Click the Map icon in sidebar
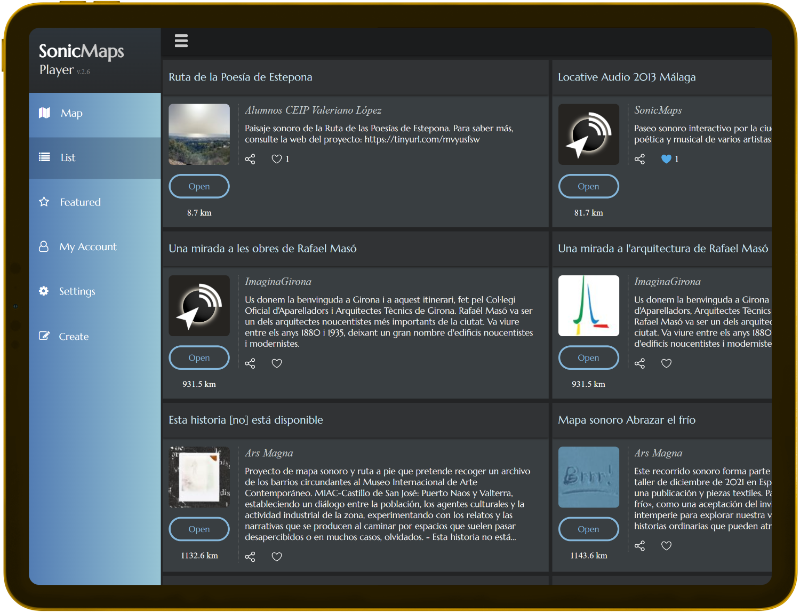Image resolution: width=800 pixels, height=612 pixels. point(44,113)
